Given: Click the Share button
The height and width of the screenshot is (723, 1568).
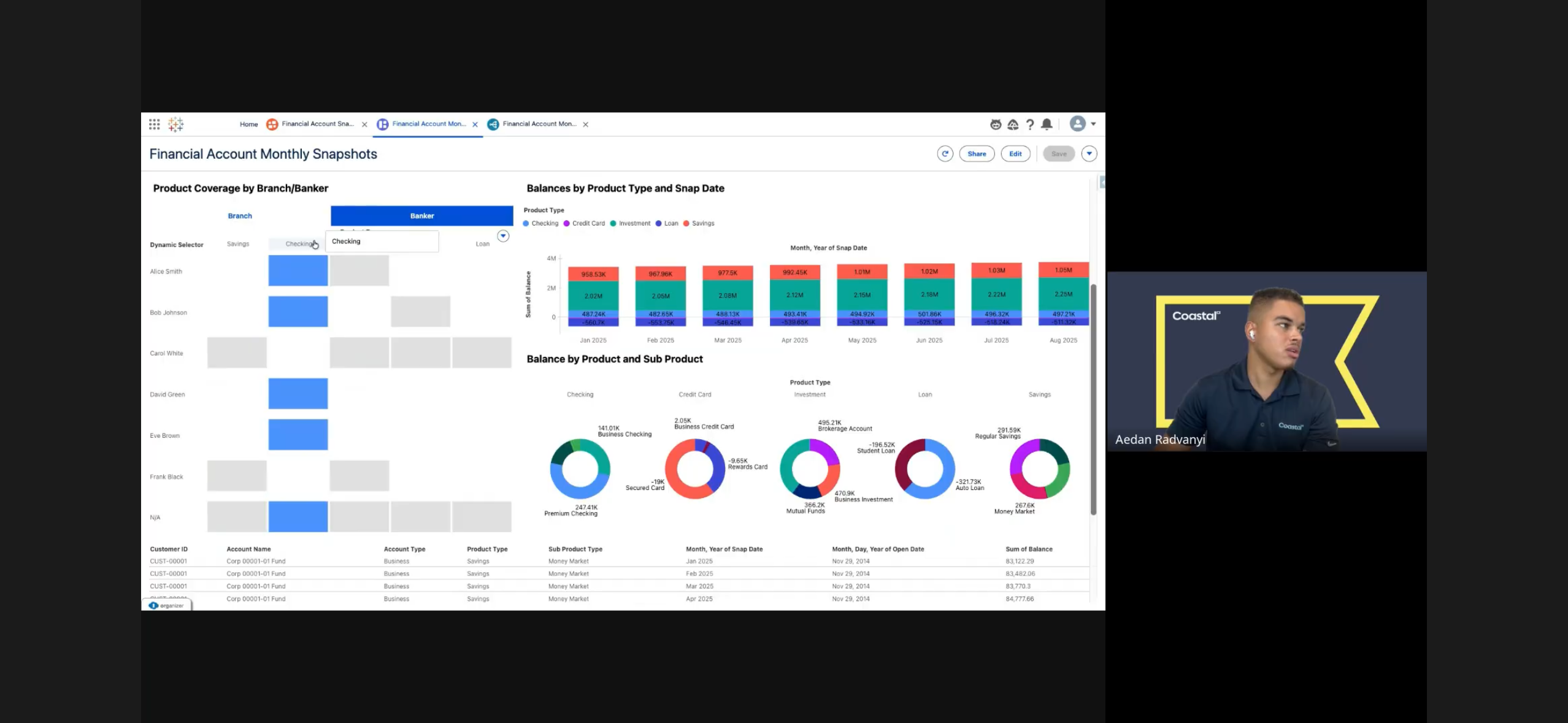Looking at the screenshot, I should pyautogui.click(x=977, y=154).
